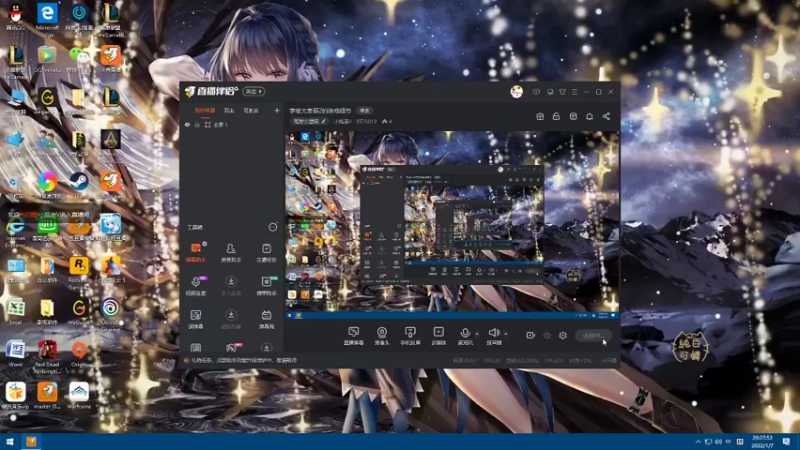Open the Origin desktop shortcut

point(79,354)
